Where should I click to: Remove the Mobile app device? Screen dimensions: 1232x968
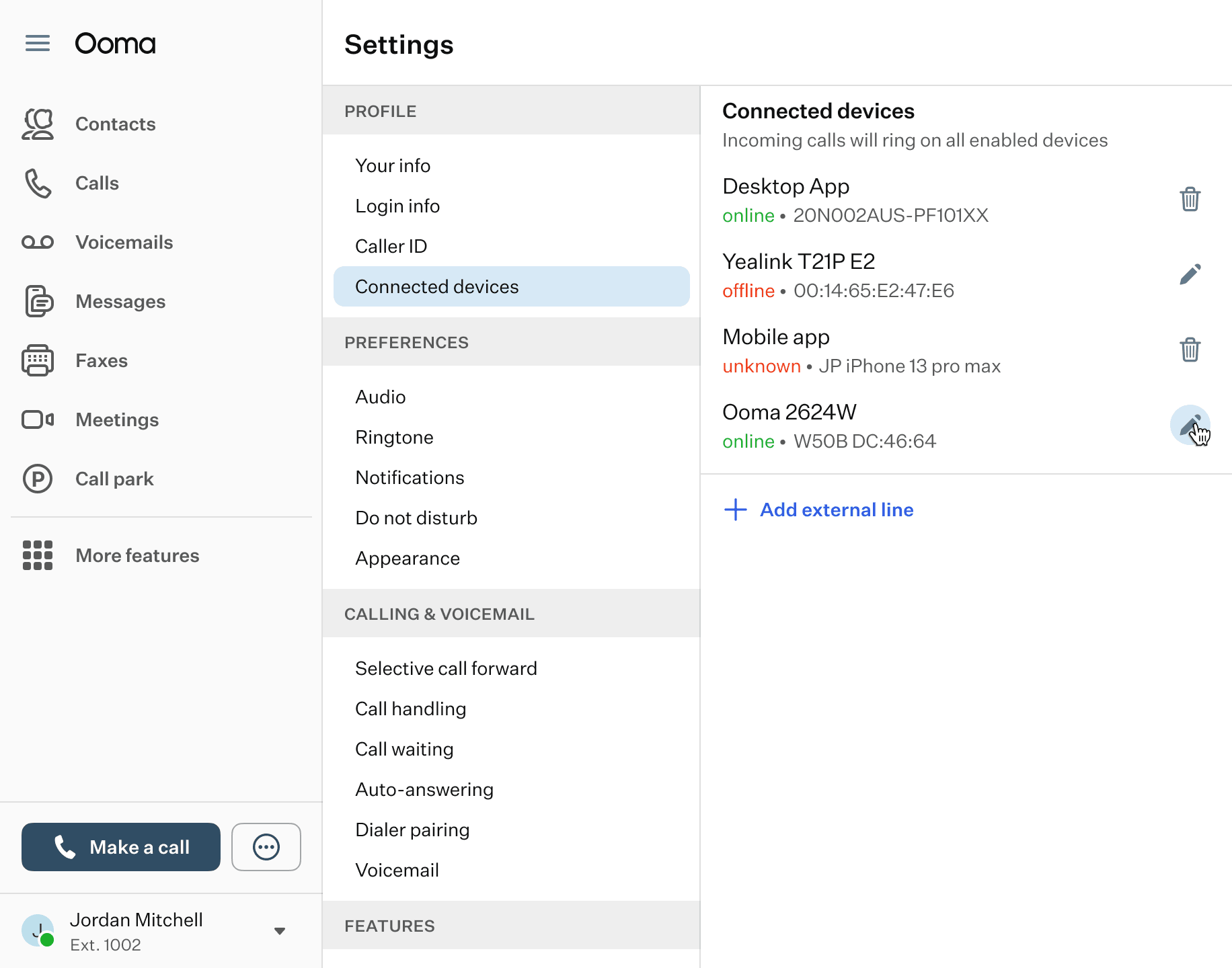point(1190,350)
